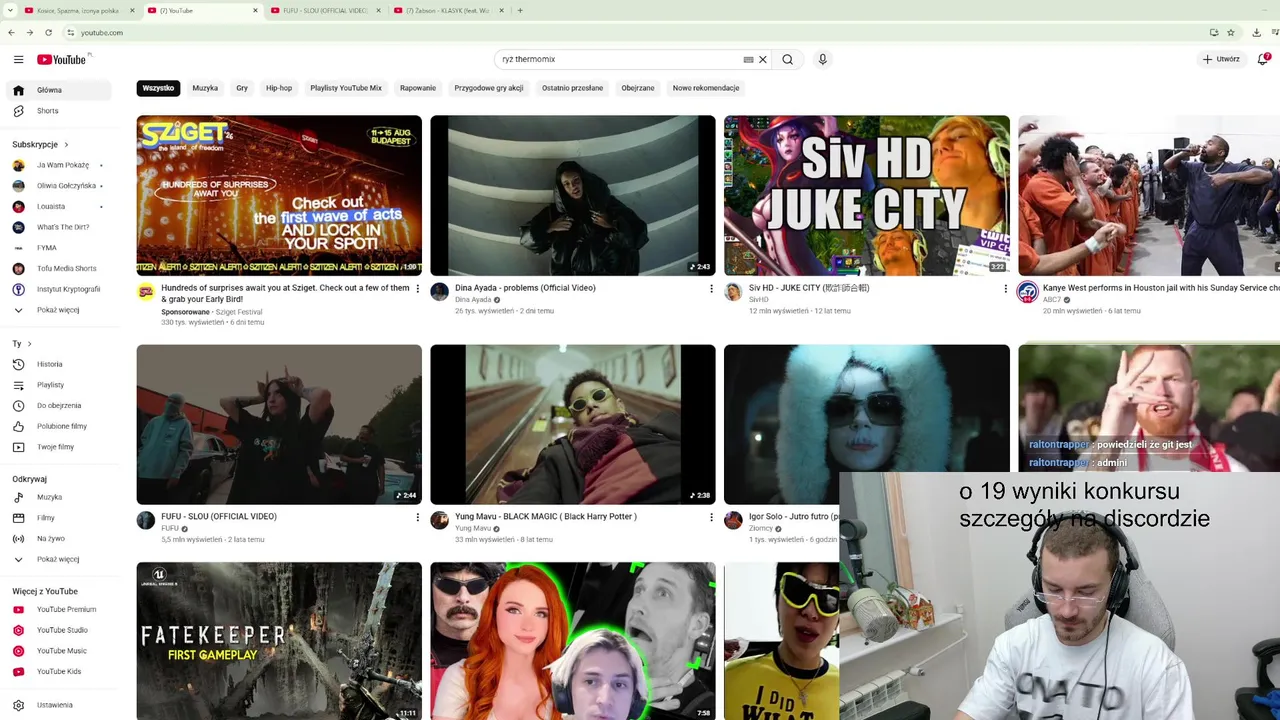Clear the search query with X
The image size is (1280, 720).
pos(763,59)
